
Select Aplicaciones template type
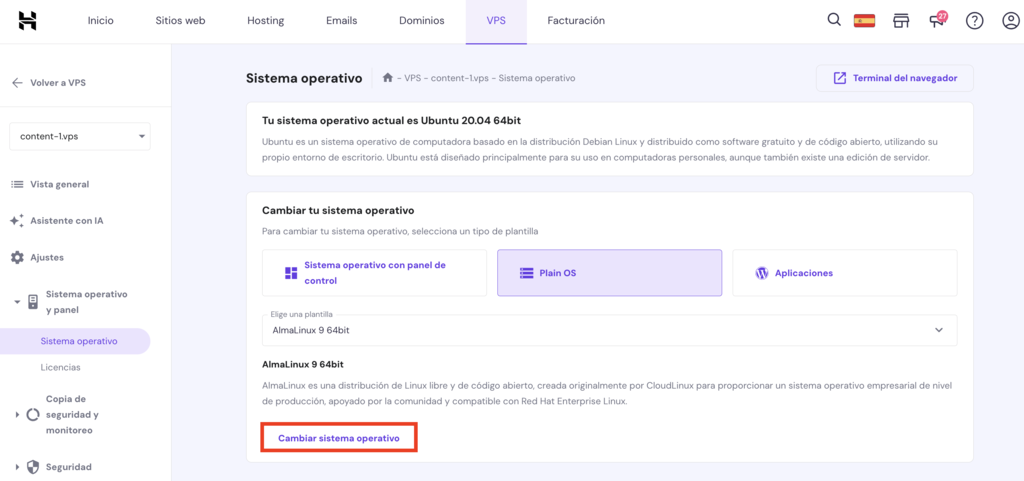[844, 273]
